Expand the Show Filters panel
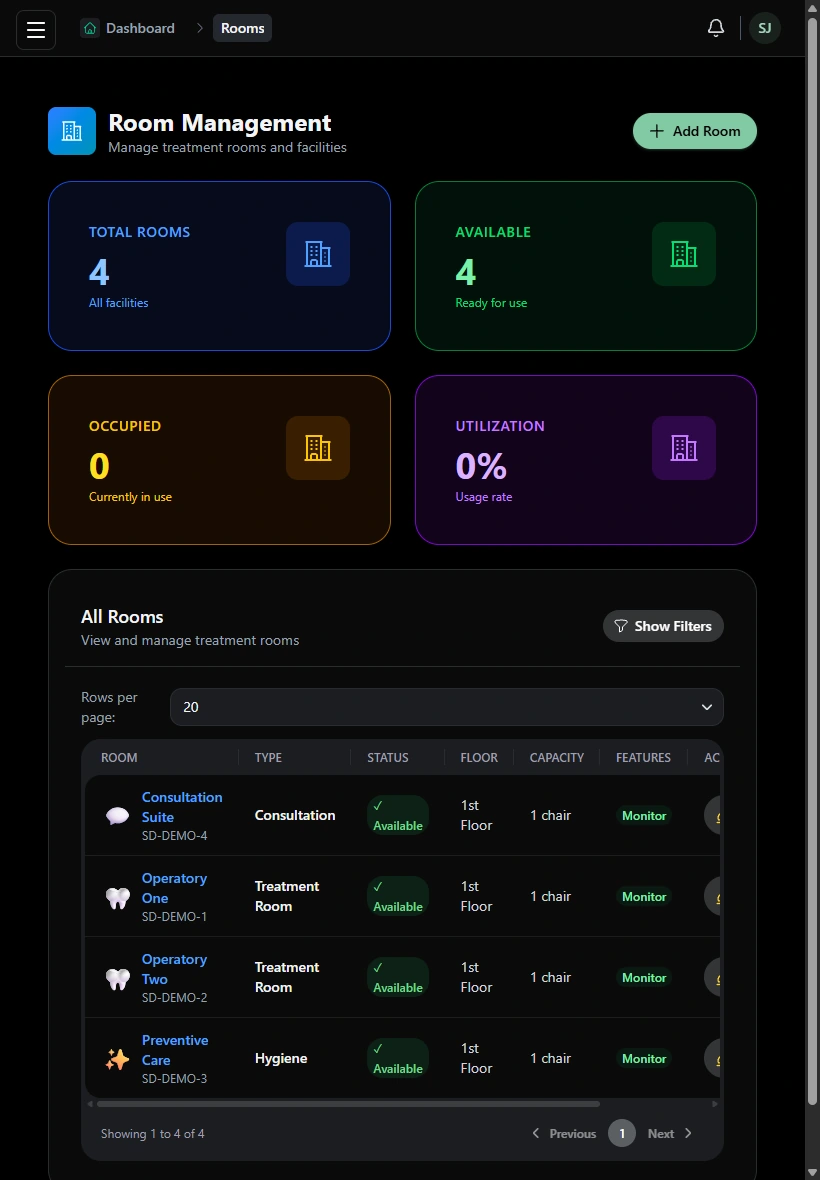The width and height of the screenshot is (820, 1180). click(x=663, y=626)
